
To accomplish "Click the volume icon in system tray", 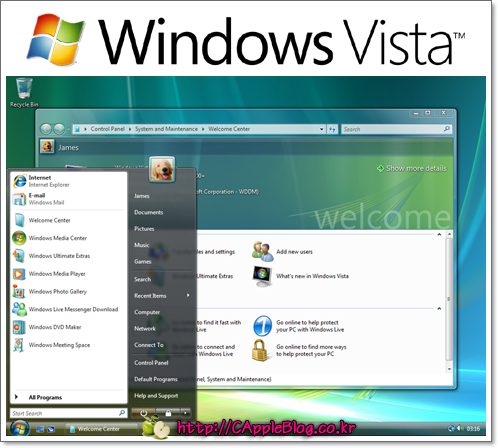I will 460,428.
